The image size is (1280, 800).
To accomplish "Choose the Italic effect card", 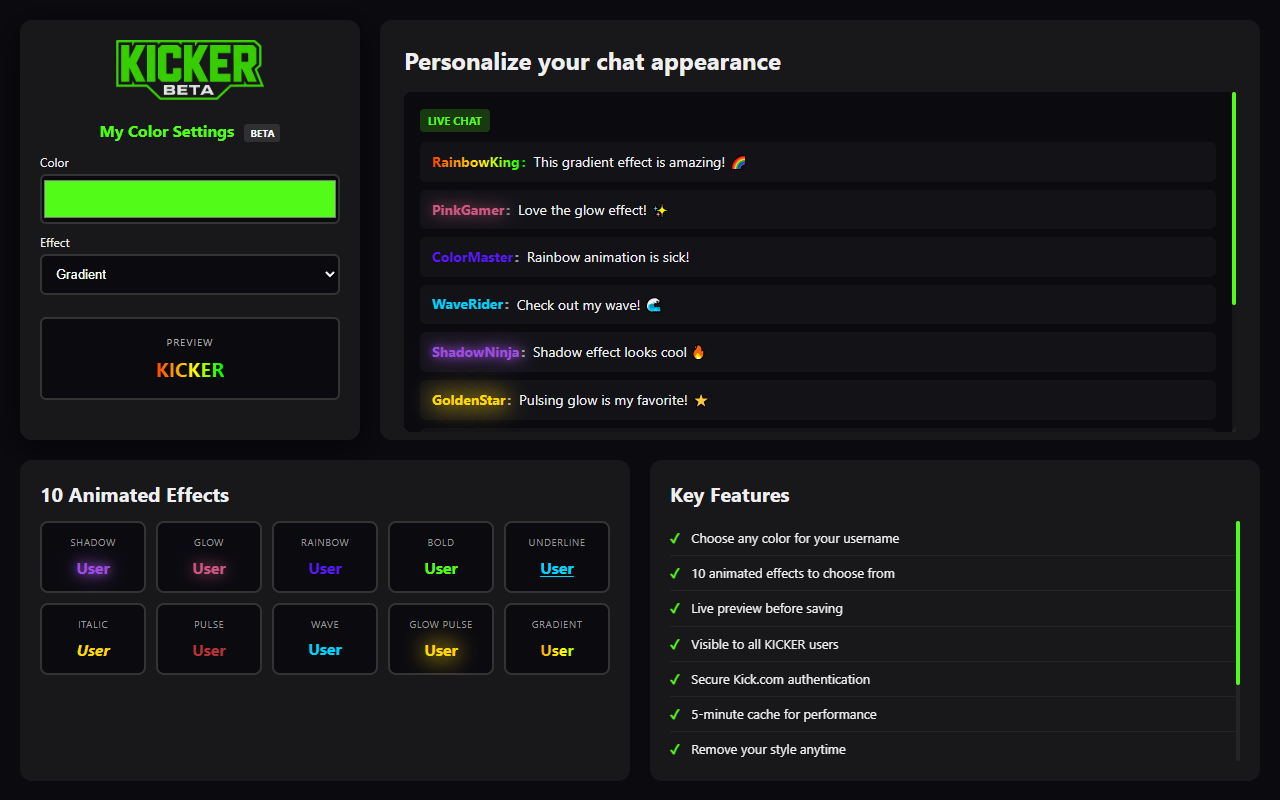I will [x=93, y=639].
